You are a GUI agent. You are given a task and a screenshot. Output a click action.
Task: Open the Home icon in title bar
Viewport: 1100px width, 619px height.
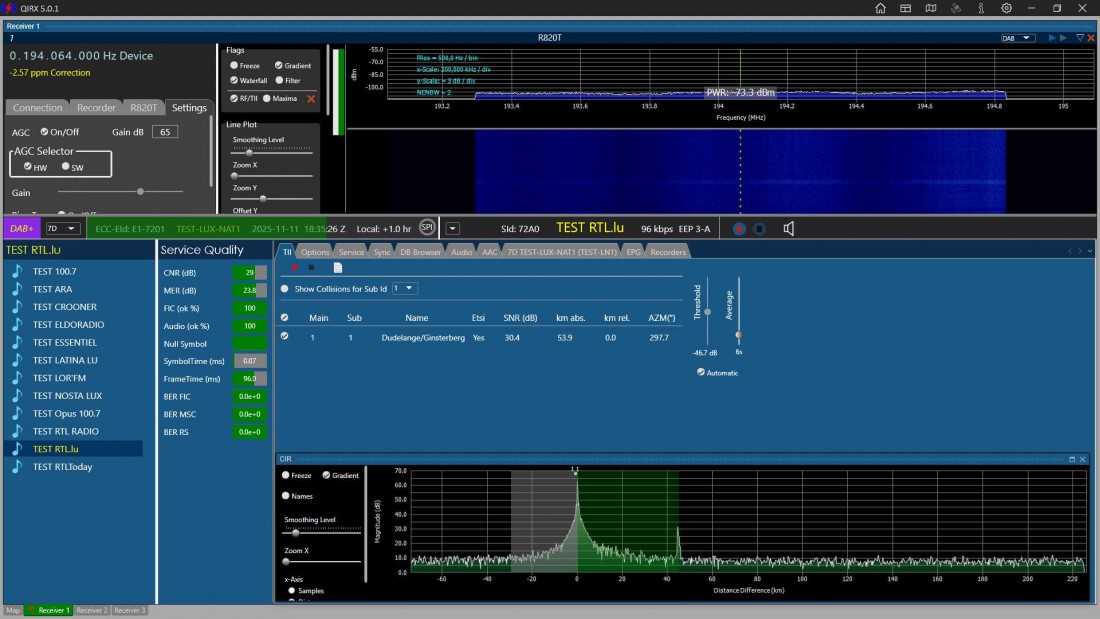[x=880, y=8]
